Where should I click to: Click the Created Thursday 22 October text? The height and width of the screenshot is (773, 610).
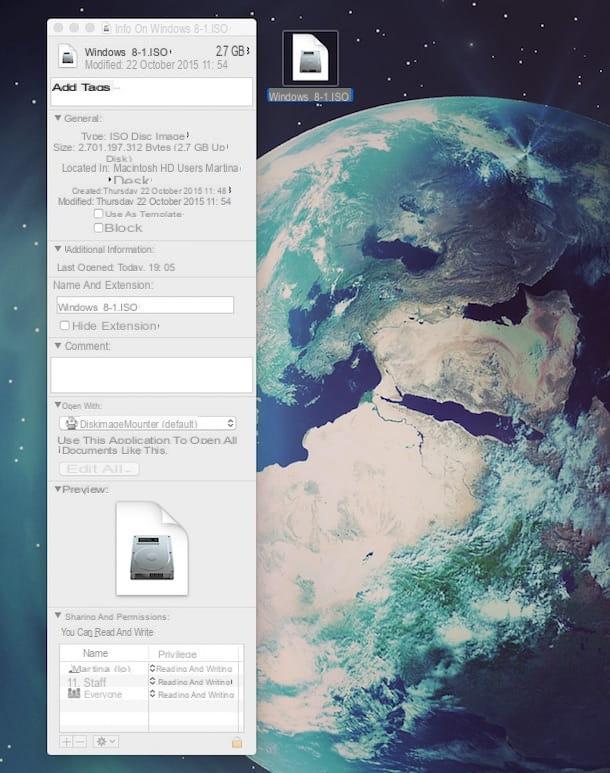(149, 190)
